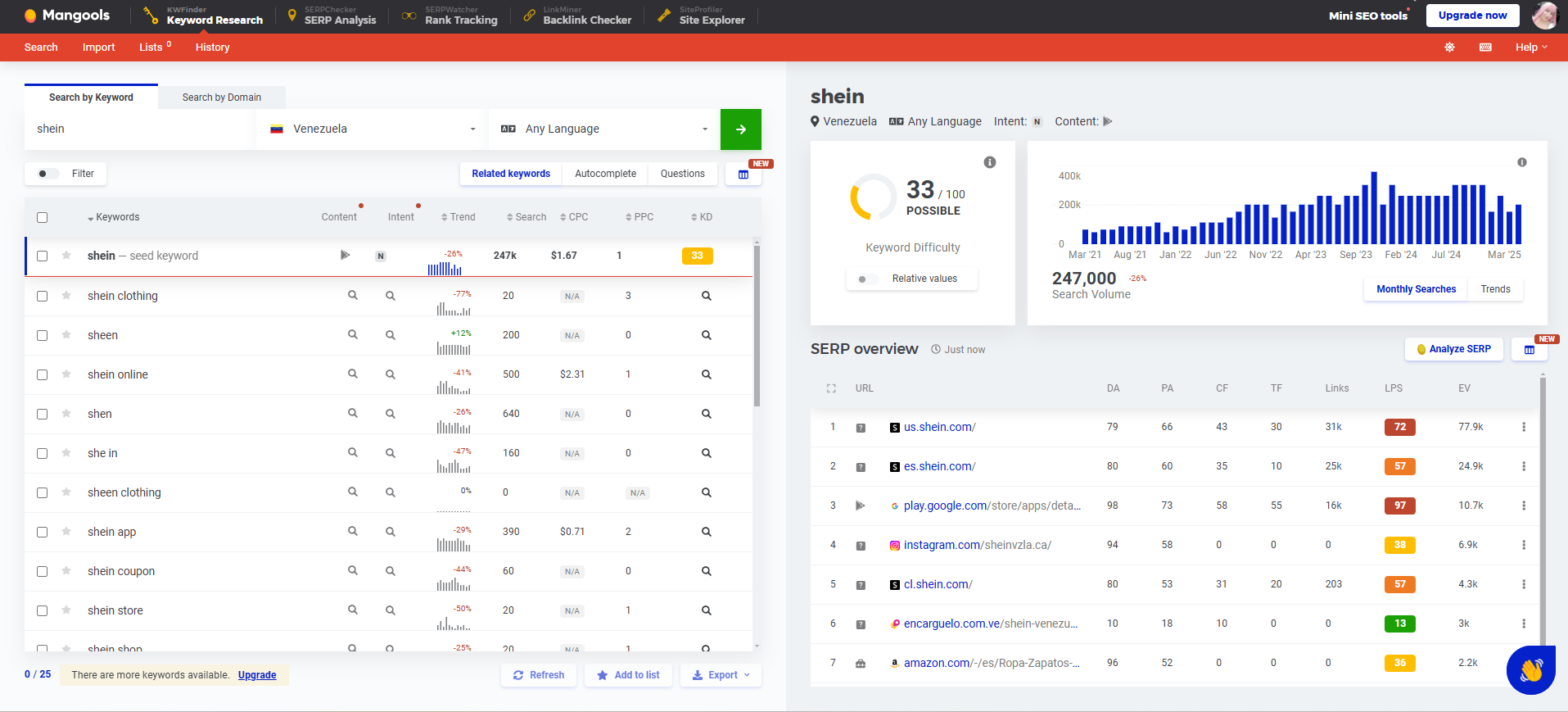This screenshot has width=1568, height=712.
Task: Star the sheen keyword
Action: click(x=66, y=334)
